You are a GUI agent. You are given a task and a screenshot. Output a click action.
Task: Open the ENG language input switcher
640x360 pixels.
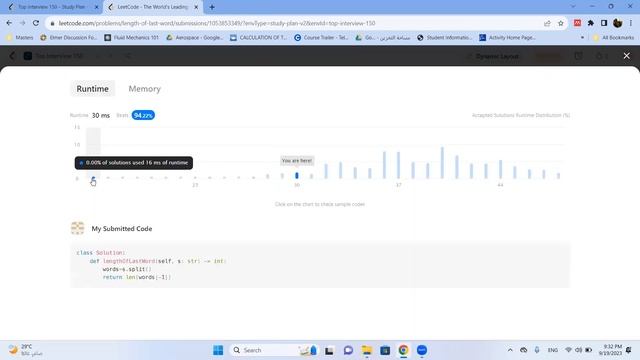(x=553, y=350)
